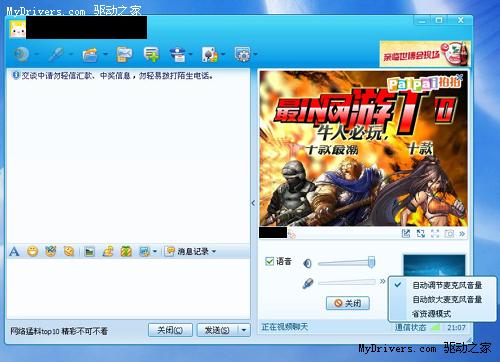Image resolution: width=500 pixels, height=362 pixels.
Task: Open the police-cap report icon
Action: click(x=178, y=54)
